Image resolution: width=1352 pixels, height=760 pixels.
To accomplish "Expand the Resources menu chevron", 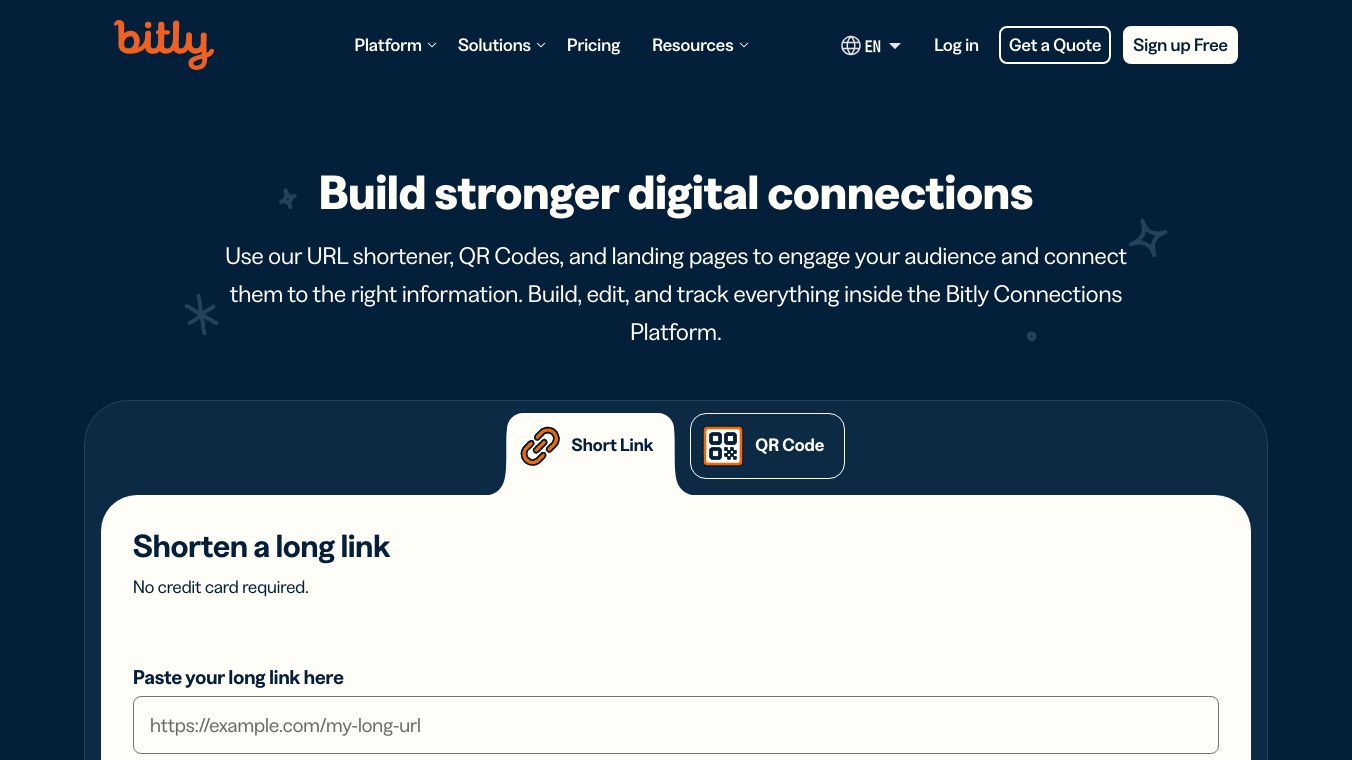I will (x=744, y=45).
